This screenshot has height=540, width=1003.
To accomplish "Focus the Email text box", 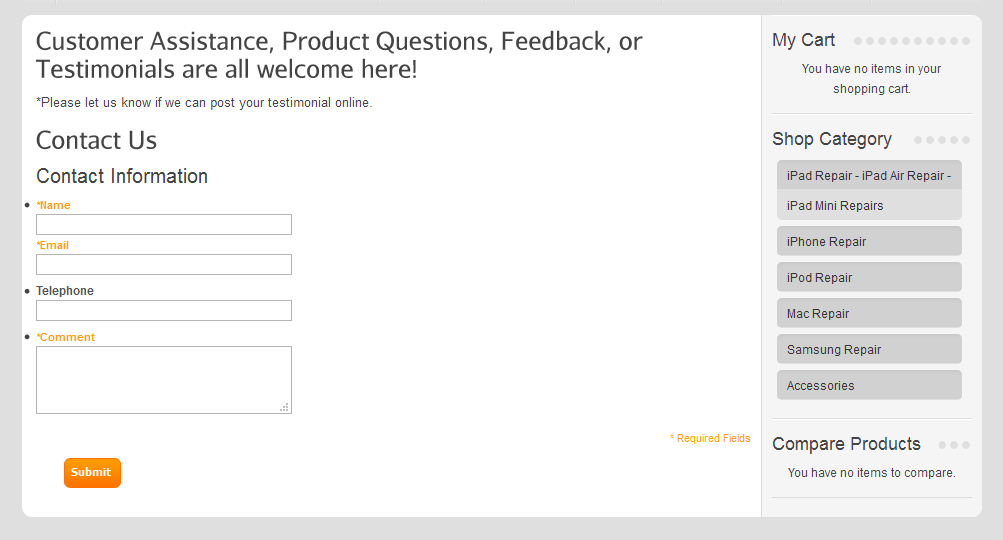I will pyautogui.click(x=164, y=264).
